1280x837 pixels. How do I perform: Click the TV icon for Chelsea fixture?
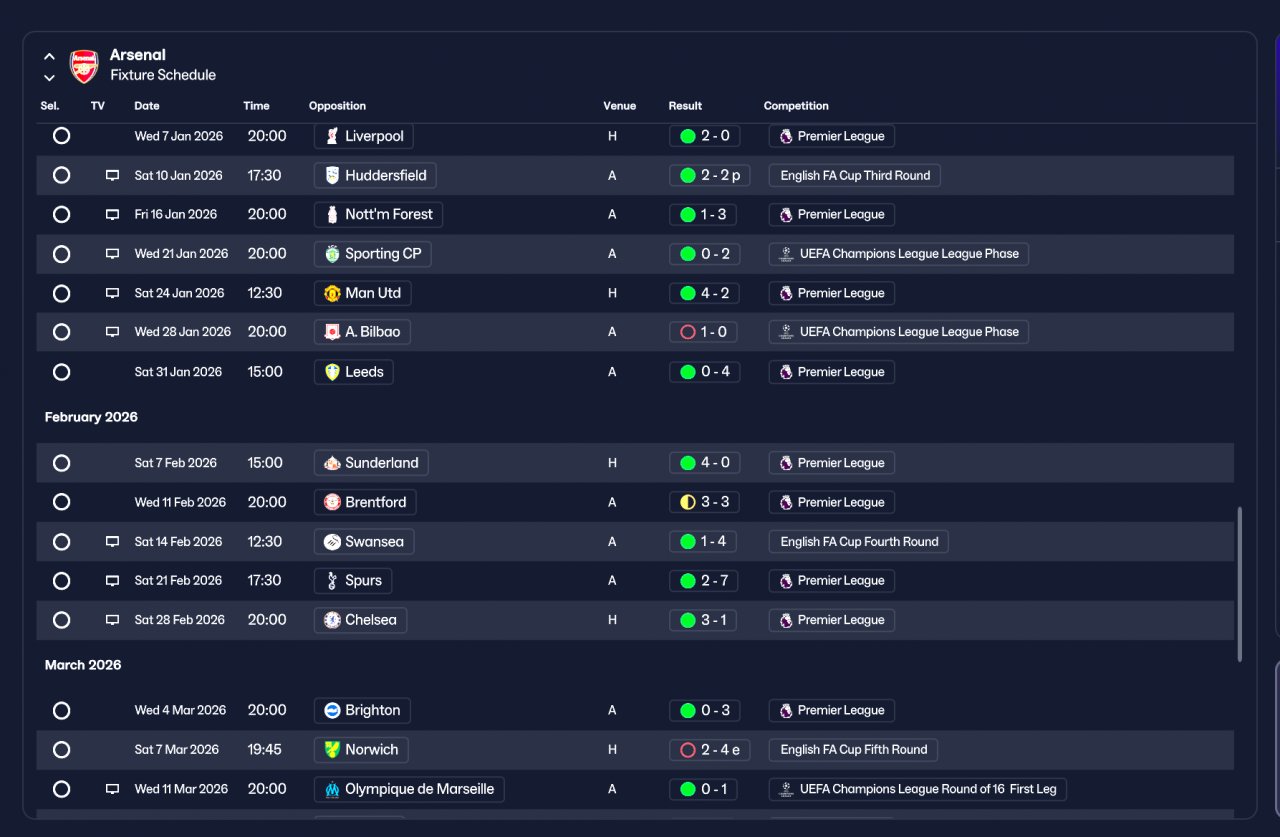pyautogui.click(x=112, y=620)
